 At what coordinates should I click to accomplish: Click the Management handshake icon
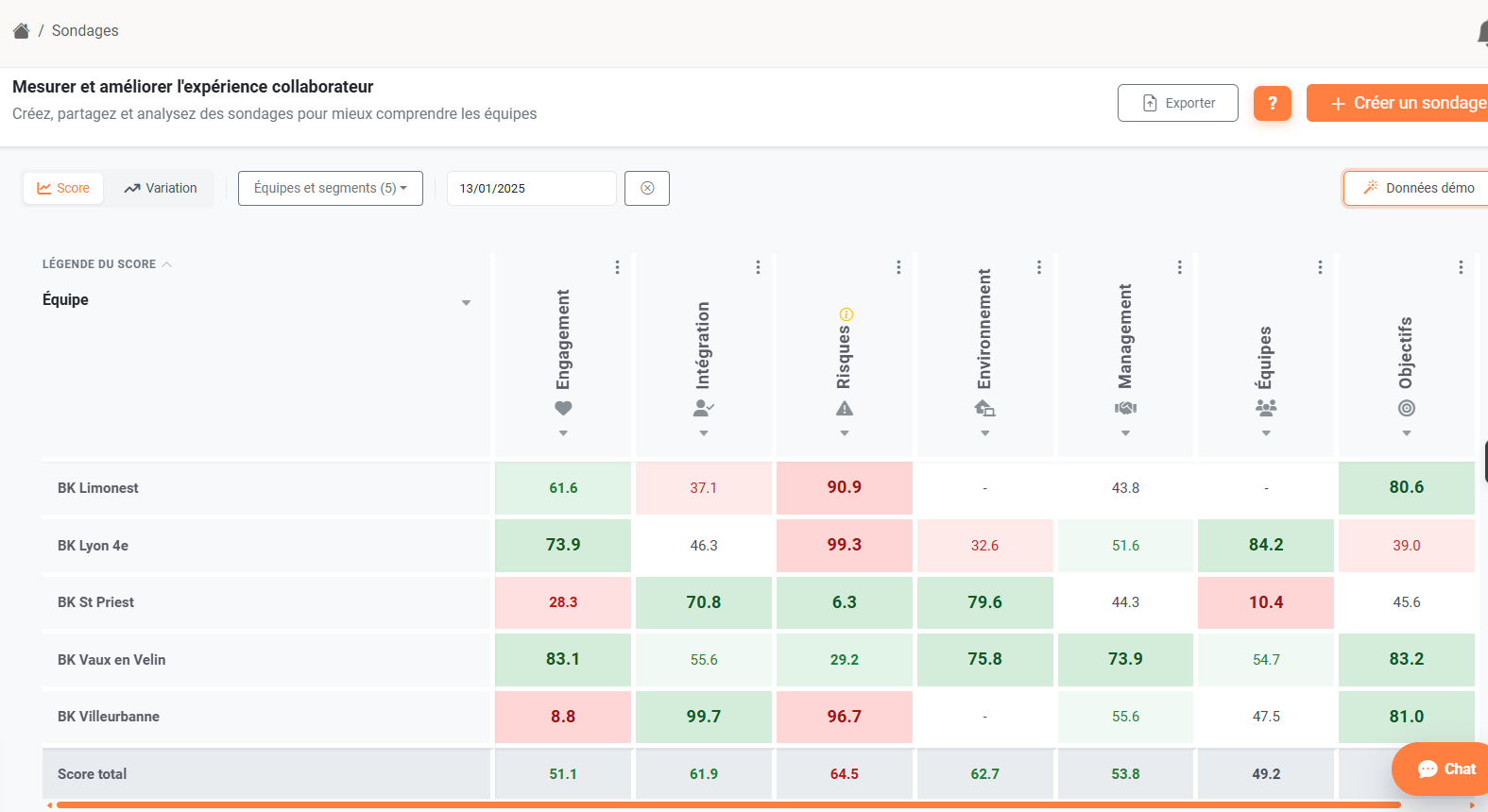point(1125,408)
